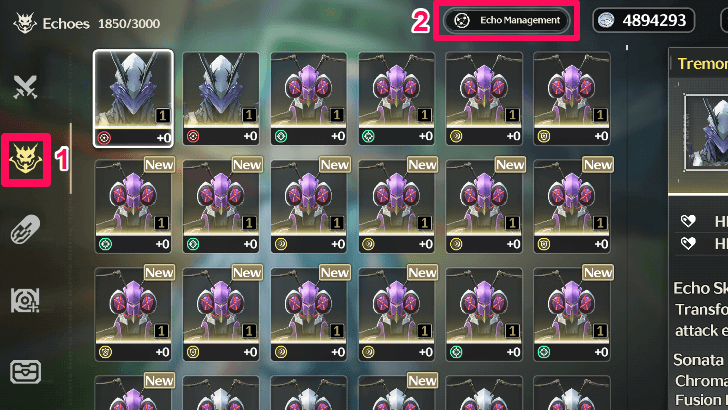Open the consumables tab with pill icon
This screenshot has height=410, width=728.
[x=25, y=229]
